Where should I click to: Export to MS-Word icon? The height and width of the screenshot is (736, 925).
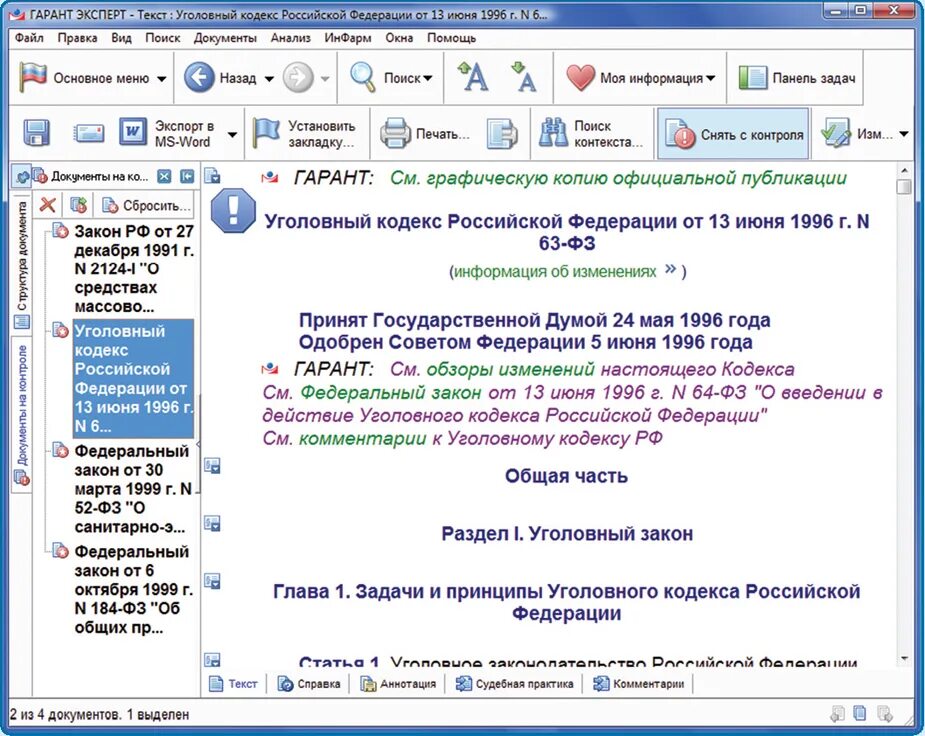tap(133, 132)
